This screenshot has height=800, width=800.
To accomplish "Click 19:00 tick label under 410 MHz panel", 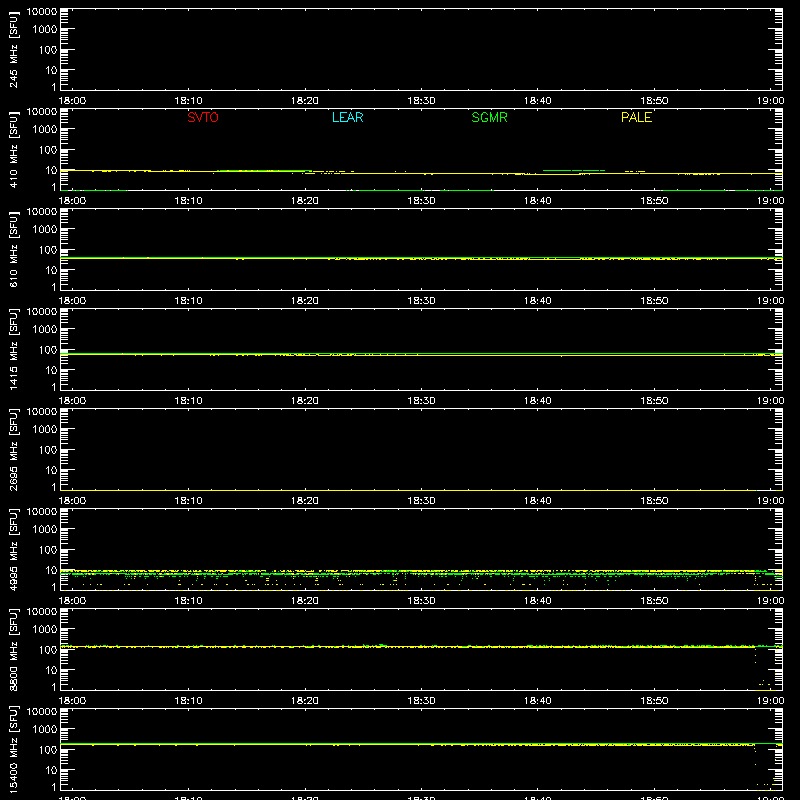I will (x=770, y=201).
